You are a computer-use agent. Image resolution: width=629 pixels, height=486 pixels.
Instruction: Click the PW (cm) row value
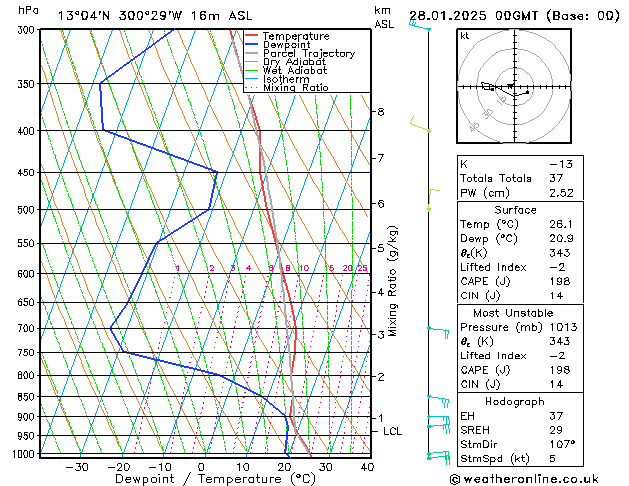(x=561, y=193)
